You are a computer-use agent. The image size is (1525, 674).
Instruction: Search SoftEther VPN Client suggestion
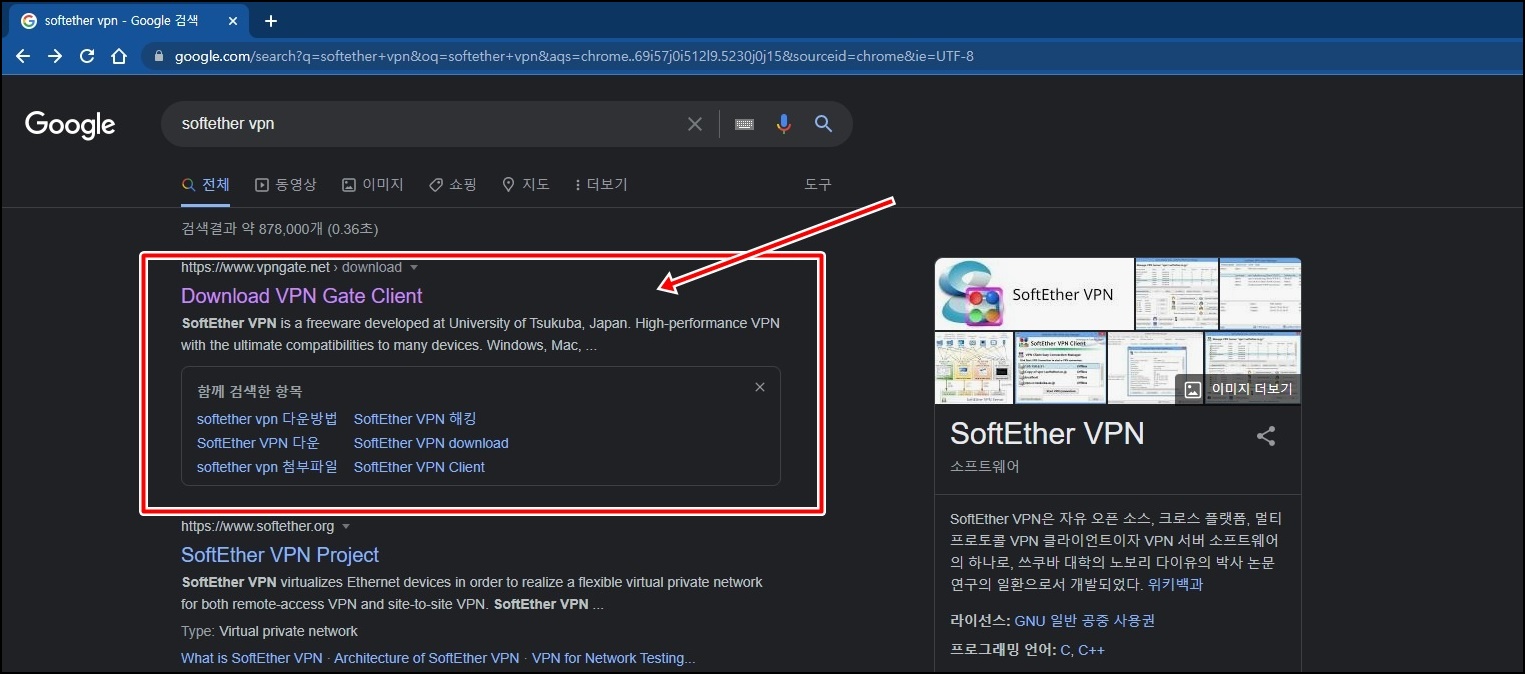pyautogui.click(x=419, y=467)
